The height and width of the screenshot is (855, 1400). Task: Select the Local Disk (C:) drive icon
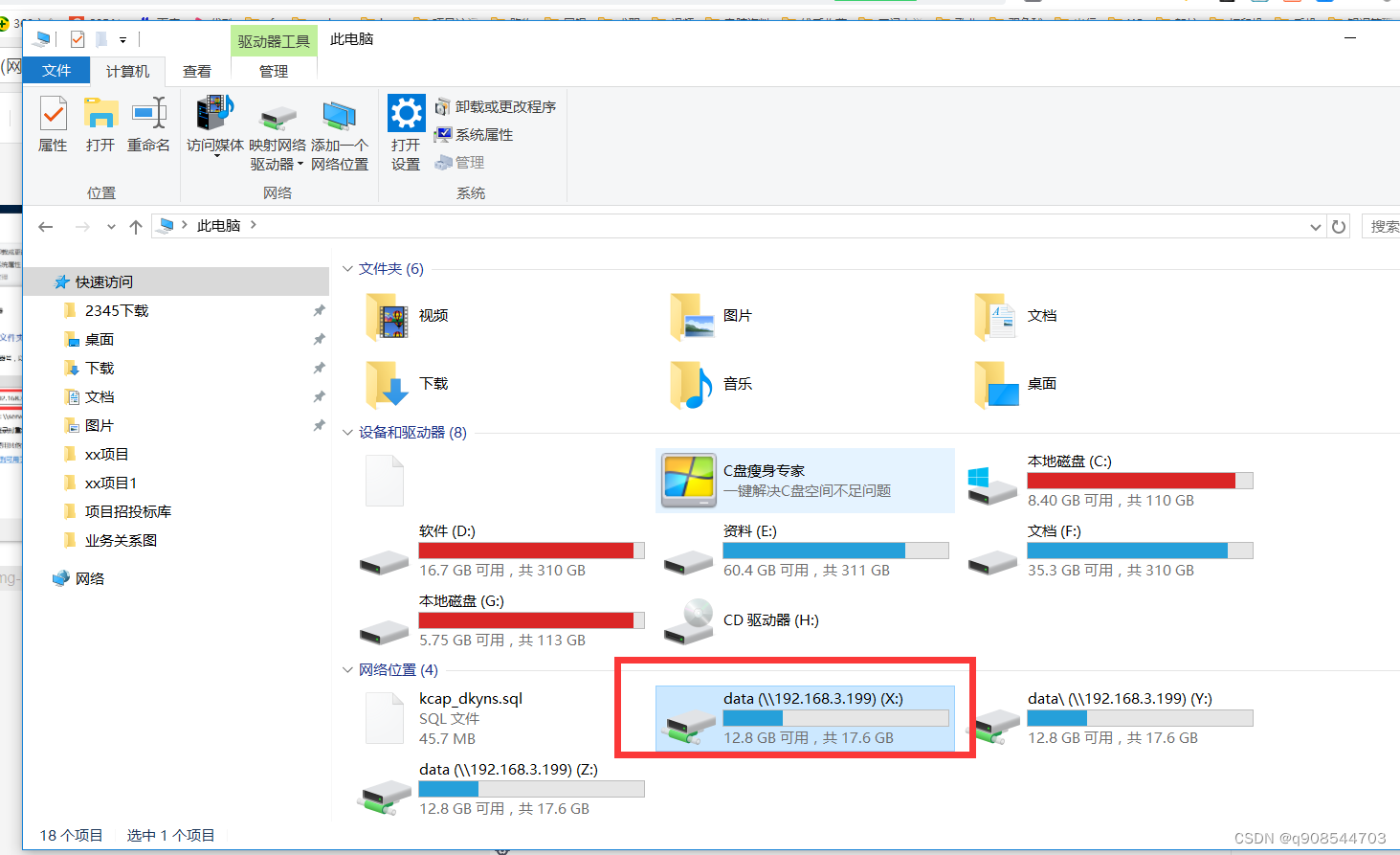(991, 485)
